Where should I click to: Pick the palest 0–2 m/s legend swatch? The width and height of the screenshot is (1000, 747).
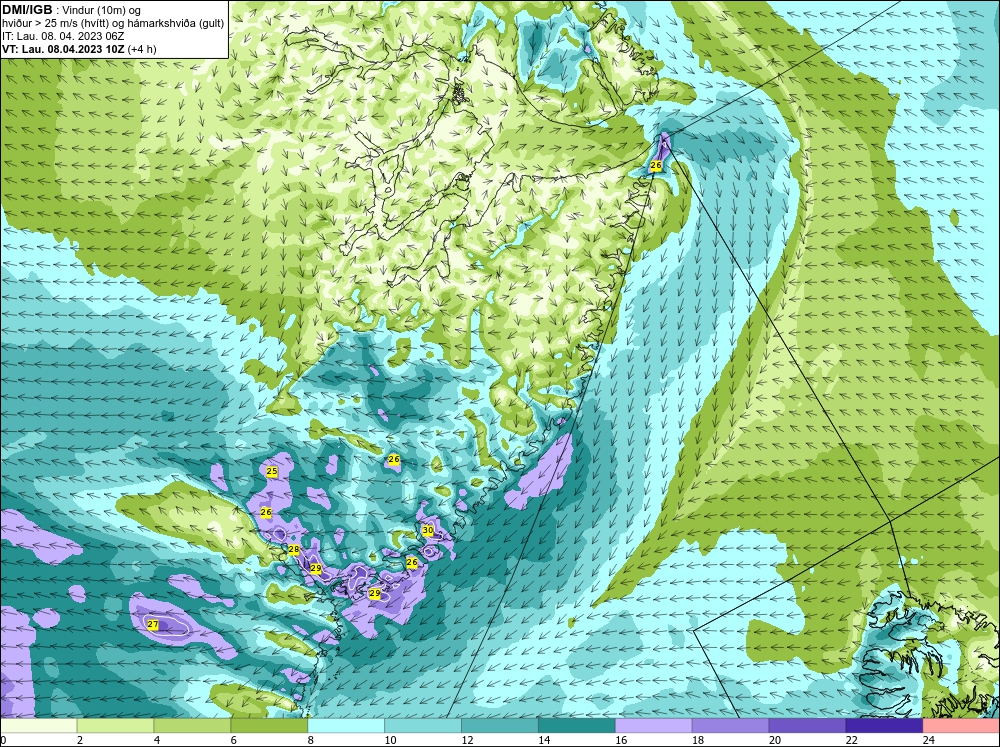point(38,725)
